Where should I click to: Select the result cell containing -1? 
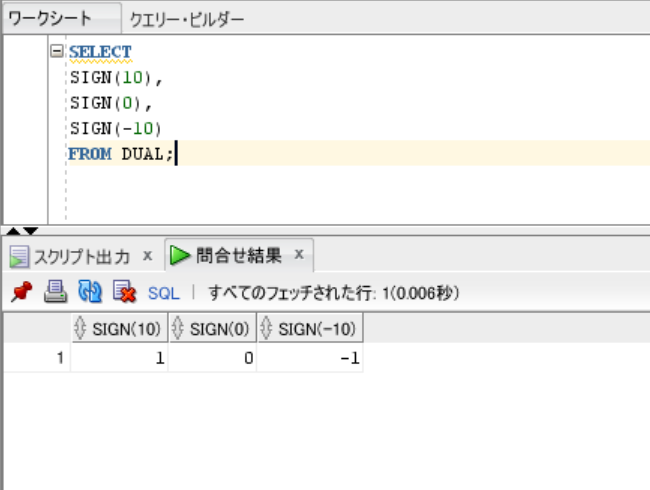pos(310,358)
